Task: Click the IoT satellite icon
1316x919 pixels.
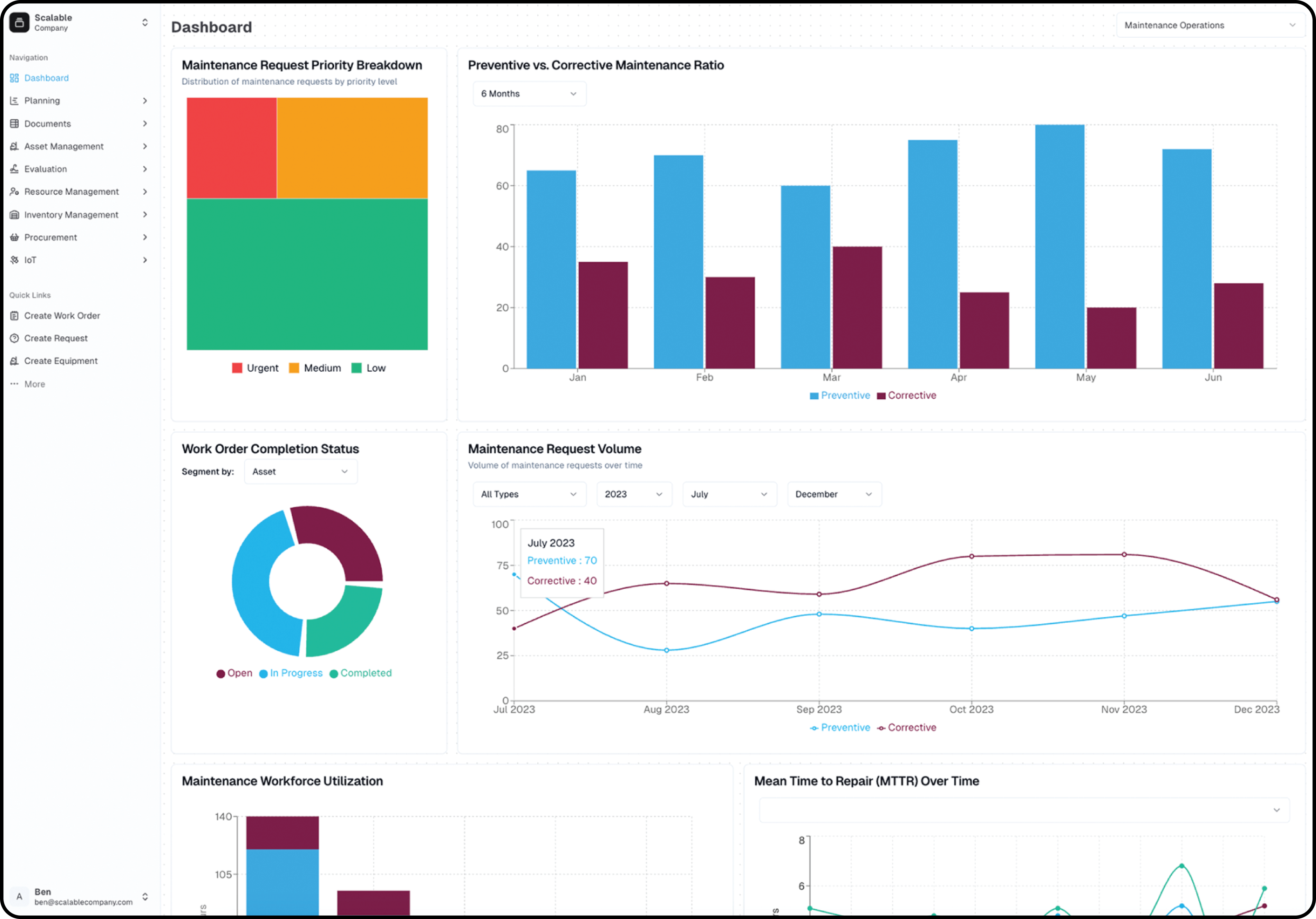Action: click(x=14, y=260)
